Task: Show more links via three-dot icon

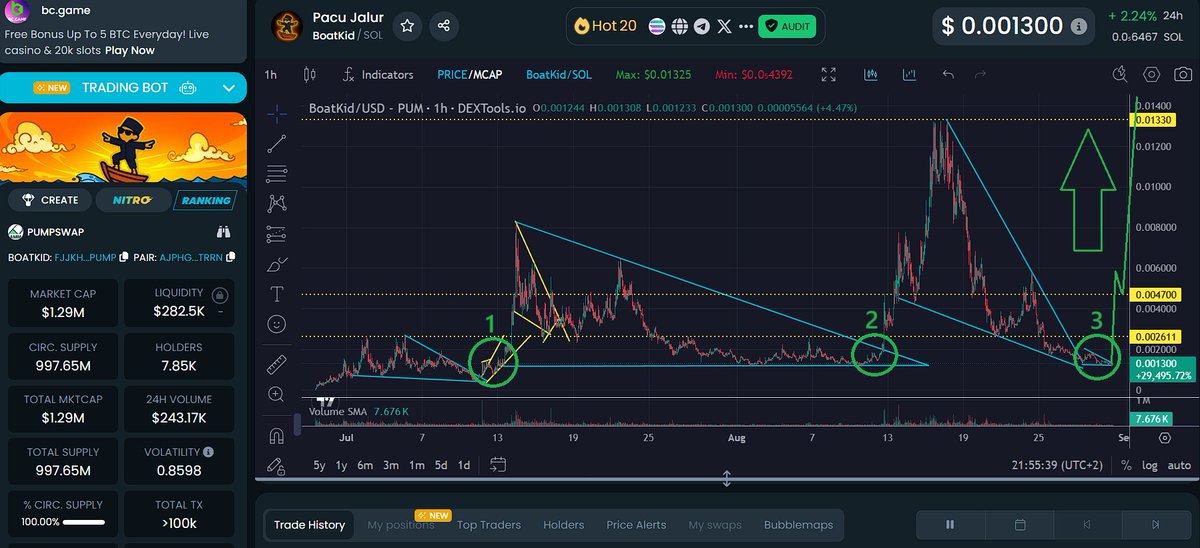Action: [746, 26]
